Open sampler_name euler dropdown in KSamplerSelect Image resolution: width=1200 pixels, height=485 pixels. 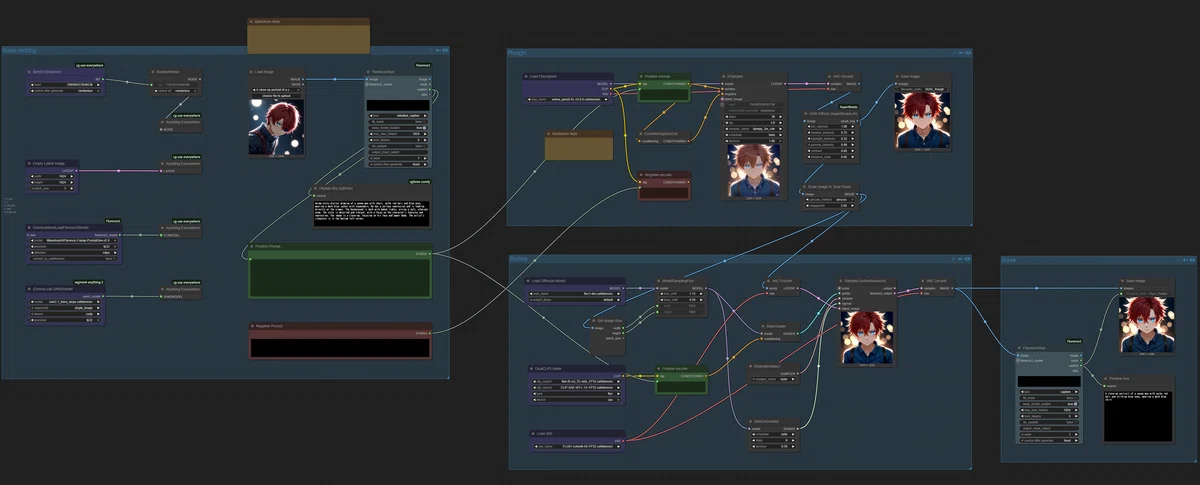[x=774, y=379]
